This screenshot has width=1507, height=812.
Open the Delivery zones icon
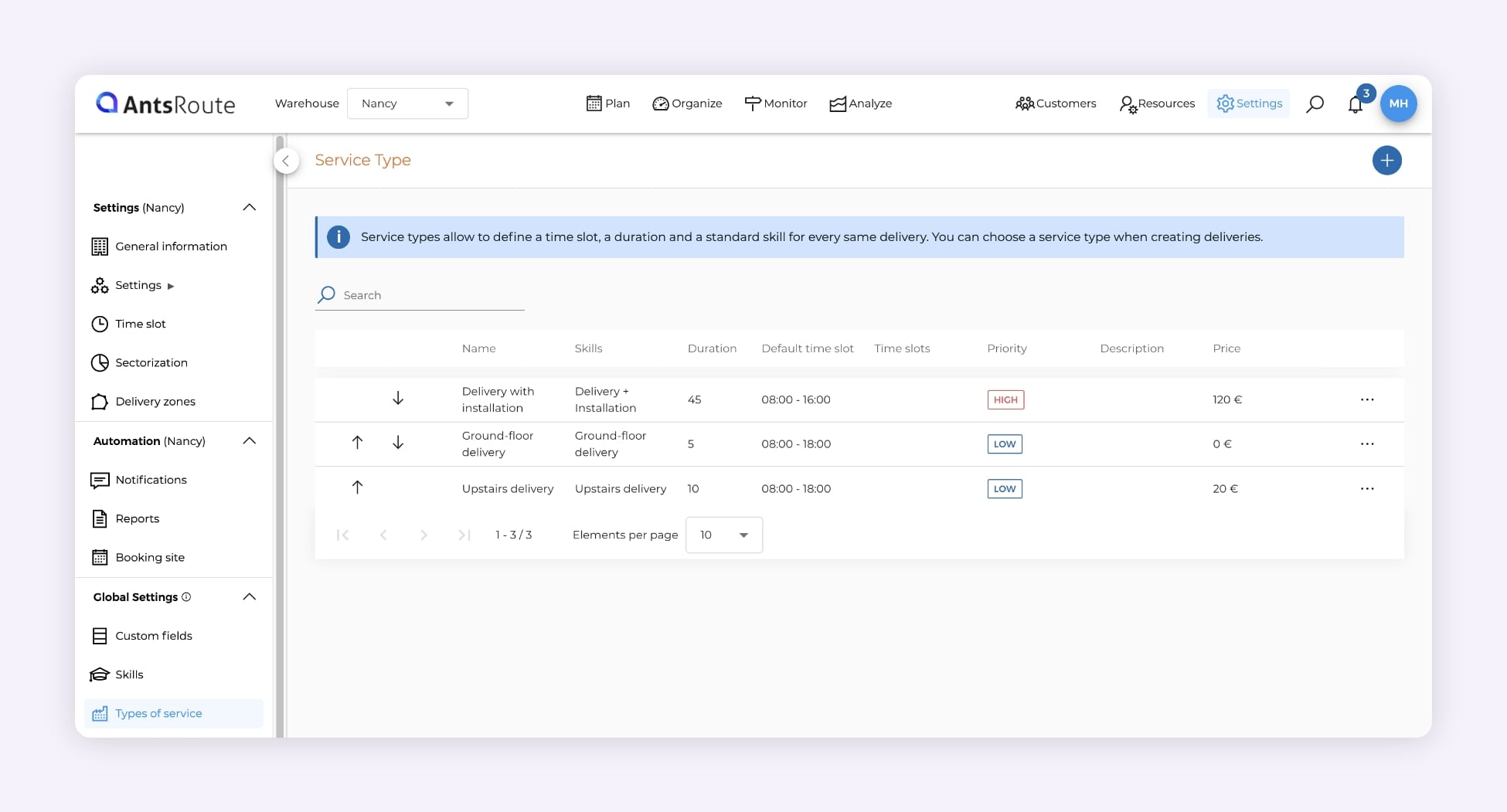click(x=100, y=401)
